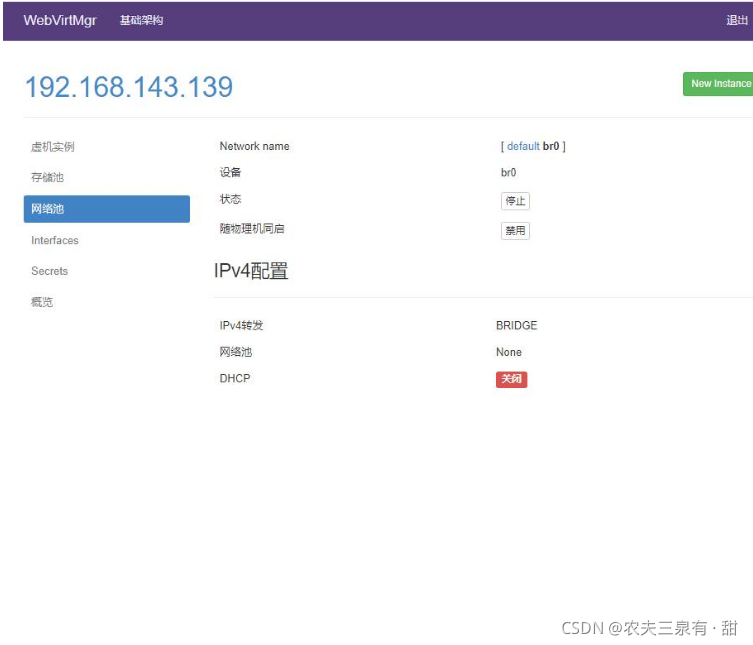The image size is (753, 645).
Task: Stop the network with 停止 button
Action: point(515,201)
